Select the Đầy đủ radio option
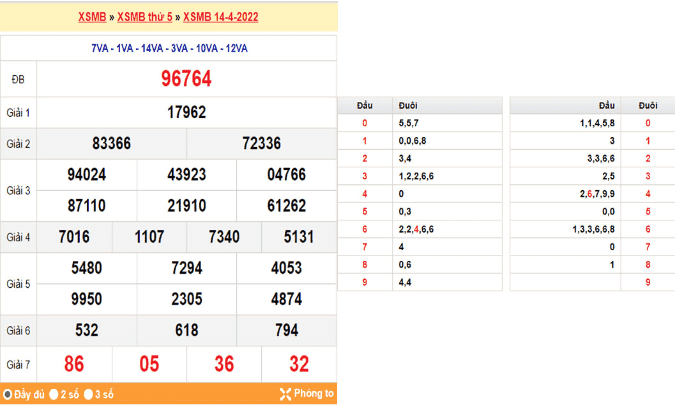Image resolution: width=677 pixels, height=406 pixels. [7, 394]
